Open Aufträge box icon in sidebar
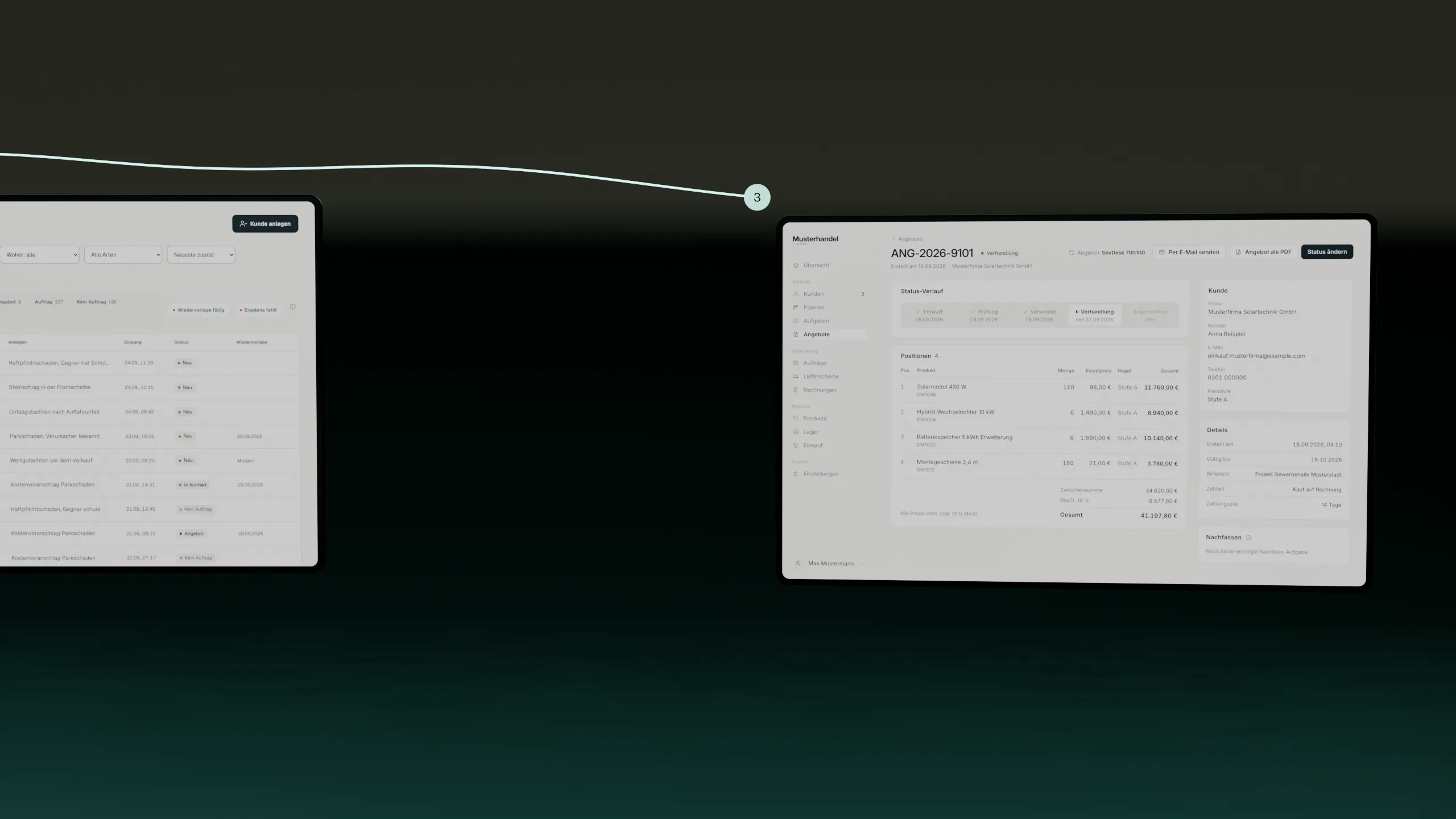Viewport: 1456px width, 819px height. tap(796, 363)
